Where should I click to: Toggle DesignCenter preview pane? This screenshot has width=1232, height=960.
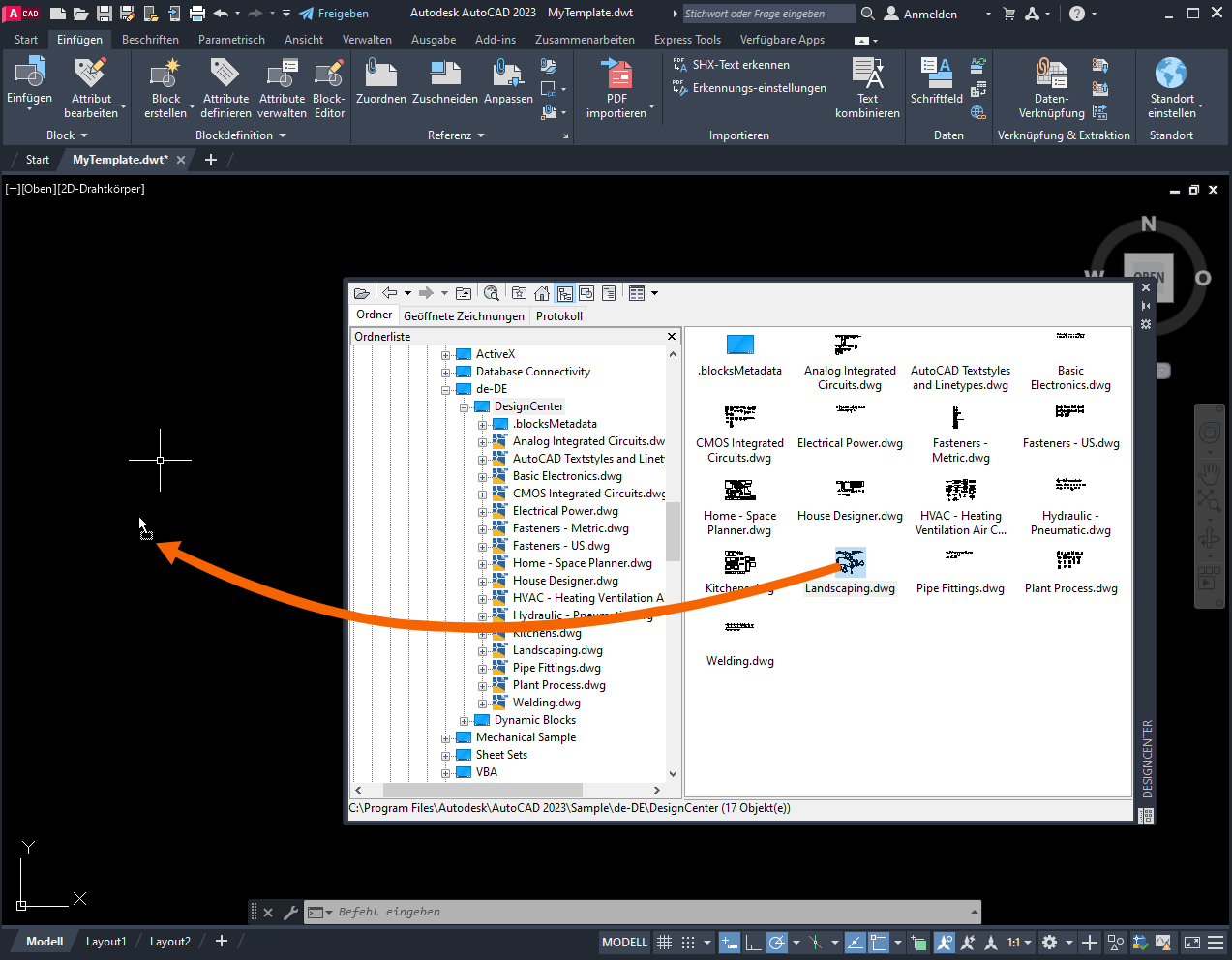coord(586,293)
